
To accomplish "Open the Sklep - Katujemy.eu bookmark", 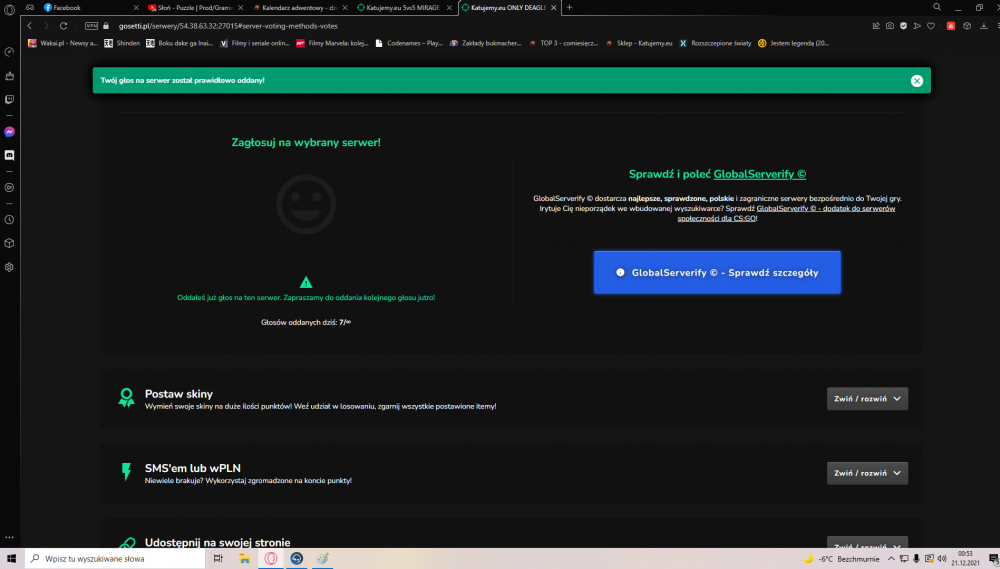I will pyautogui.click(x=639, y=43).
